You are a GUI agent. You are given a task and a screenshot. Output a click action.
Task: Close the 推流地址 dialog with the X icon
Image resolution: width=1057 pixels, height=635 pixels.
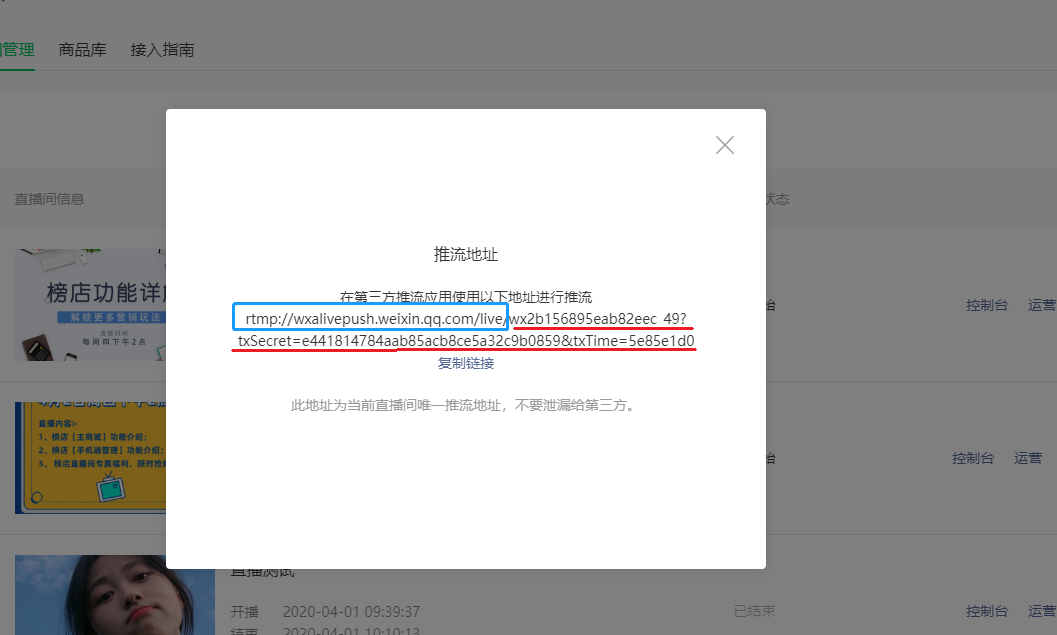click(x=725, y=145)
